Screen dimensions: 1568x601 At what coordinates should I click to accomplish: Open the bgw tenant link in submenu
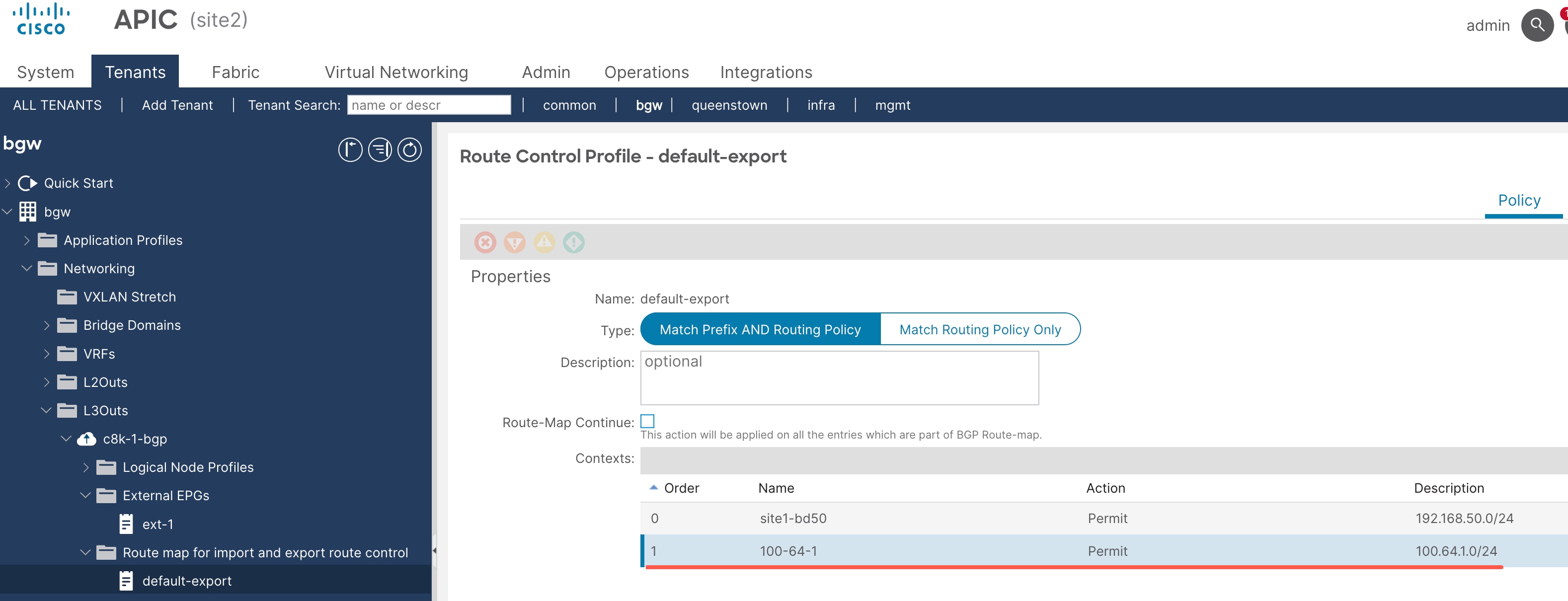(649, 105)
